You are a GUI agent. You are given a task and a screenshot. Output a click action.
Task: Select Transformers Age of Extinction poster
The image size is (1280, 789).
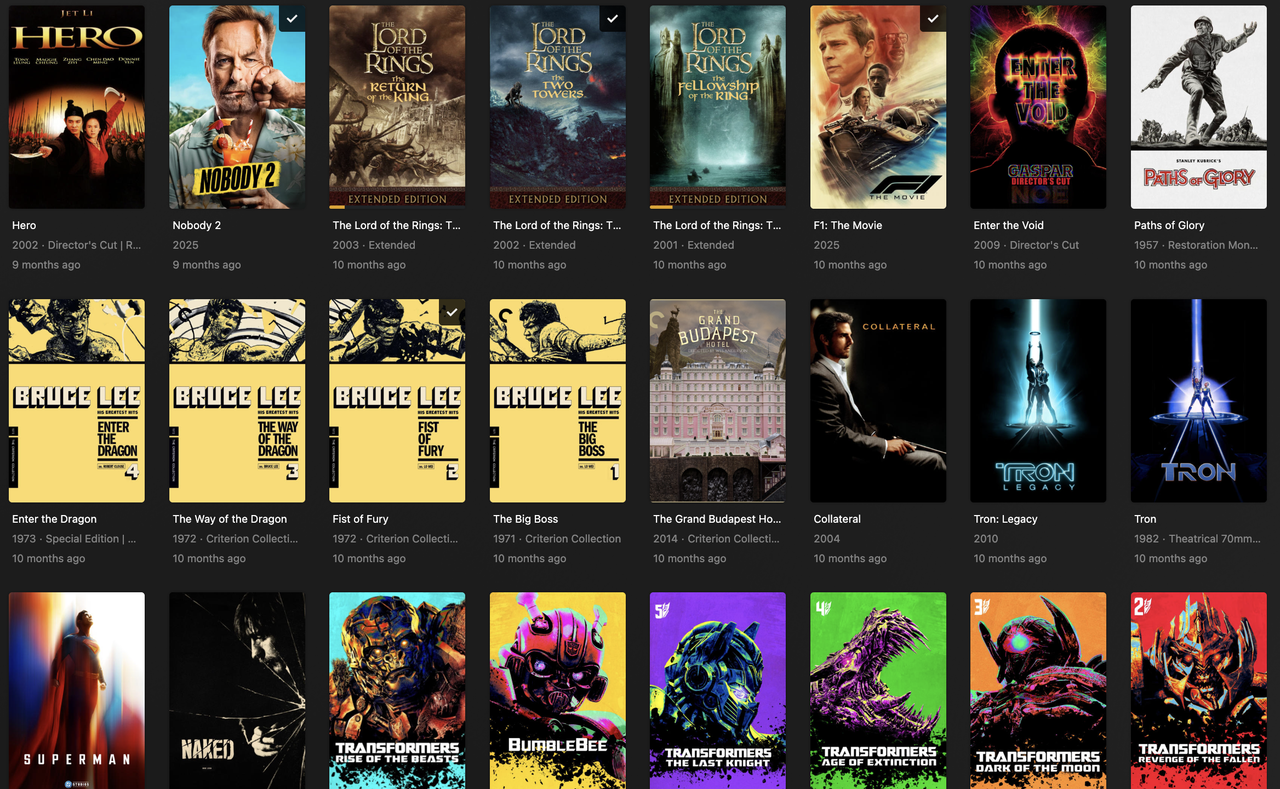pyautogui.click(x=878, y=691)
